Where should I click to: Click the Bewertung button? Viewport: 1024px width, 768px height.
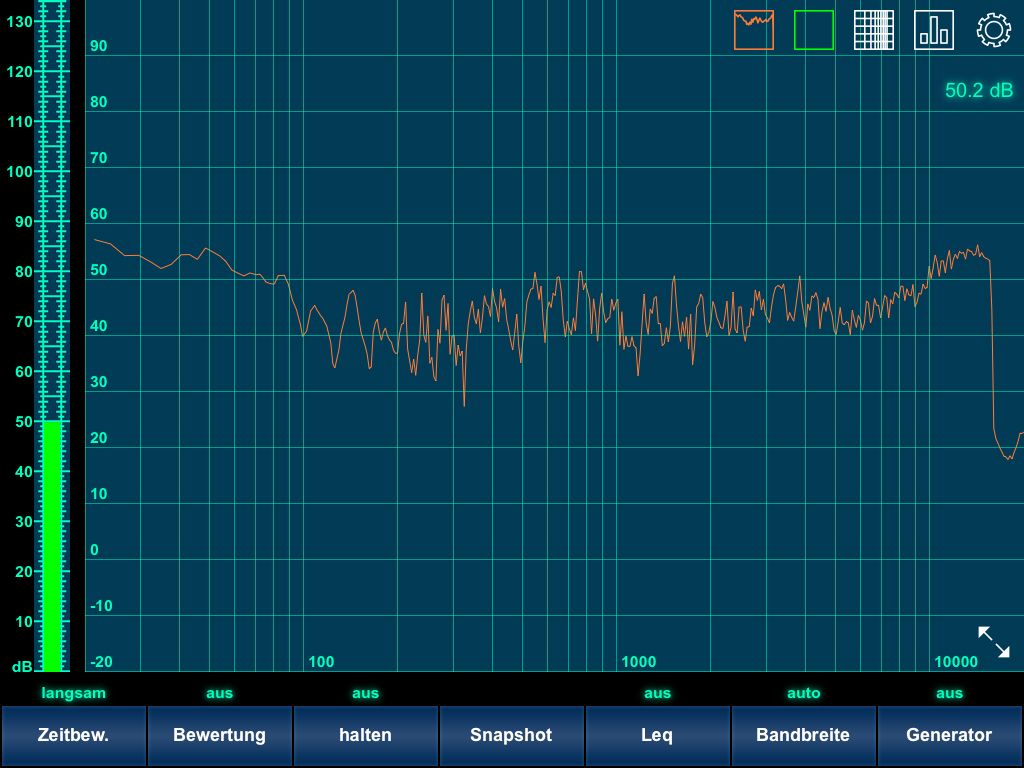219,735
